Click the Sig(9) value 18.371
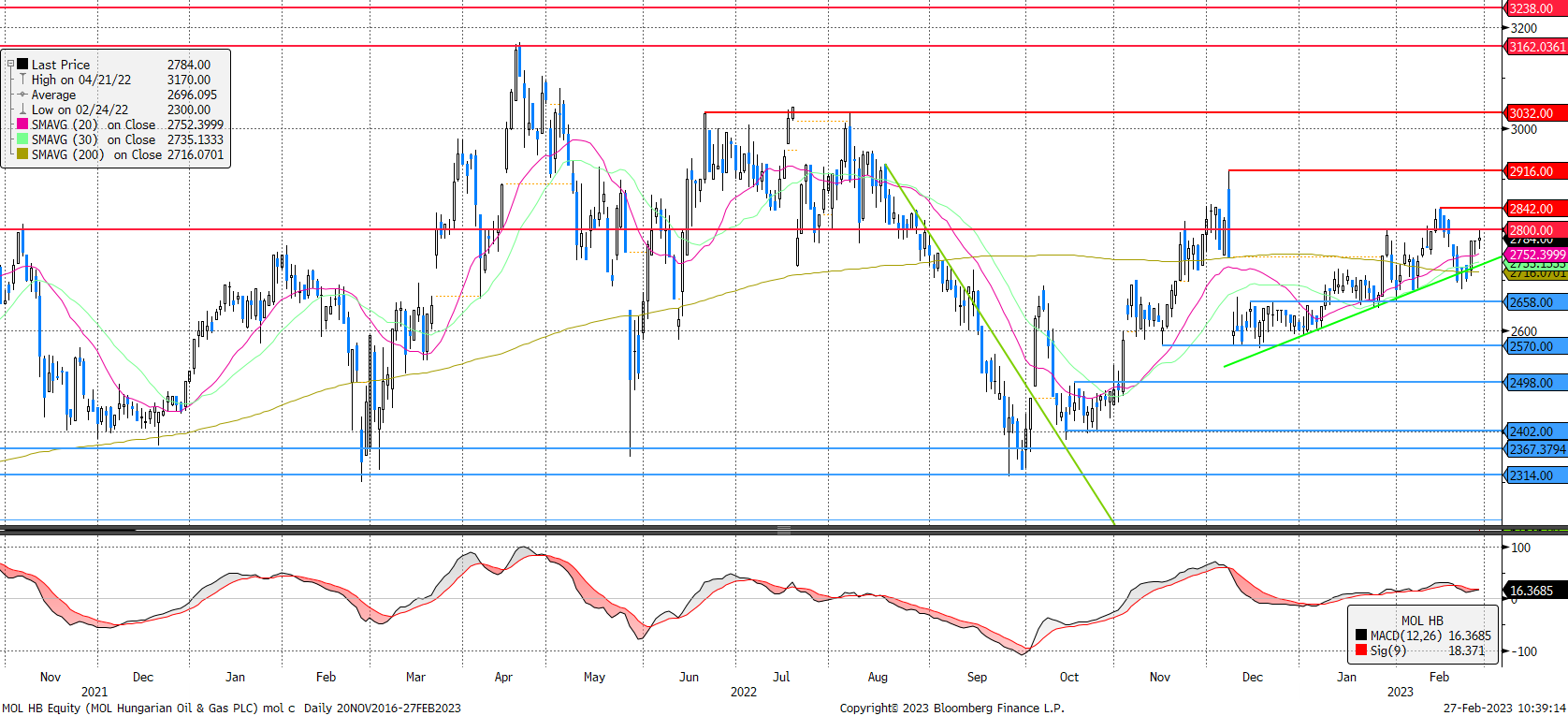This screenshot has width=1568, height=716. coord(1466,650)
